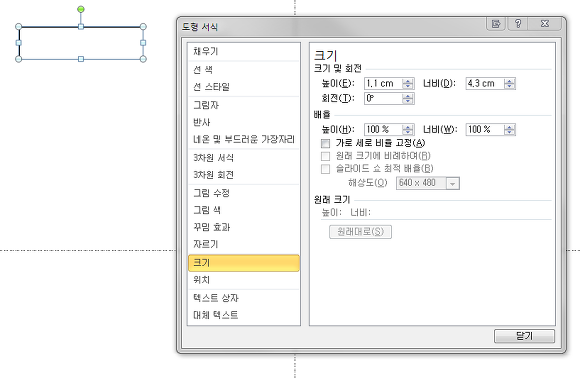This screenshot has width=580, height=378.
Task: Increase the 너비(W) scale percentage spinner
Action: [509, 127]
